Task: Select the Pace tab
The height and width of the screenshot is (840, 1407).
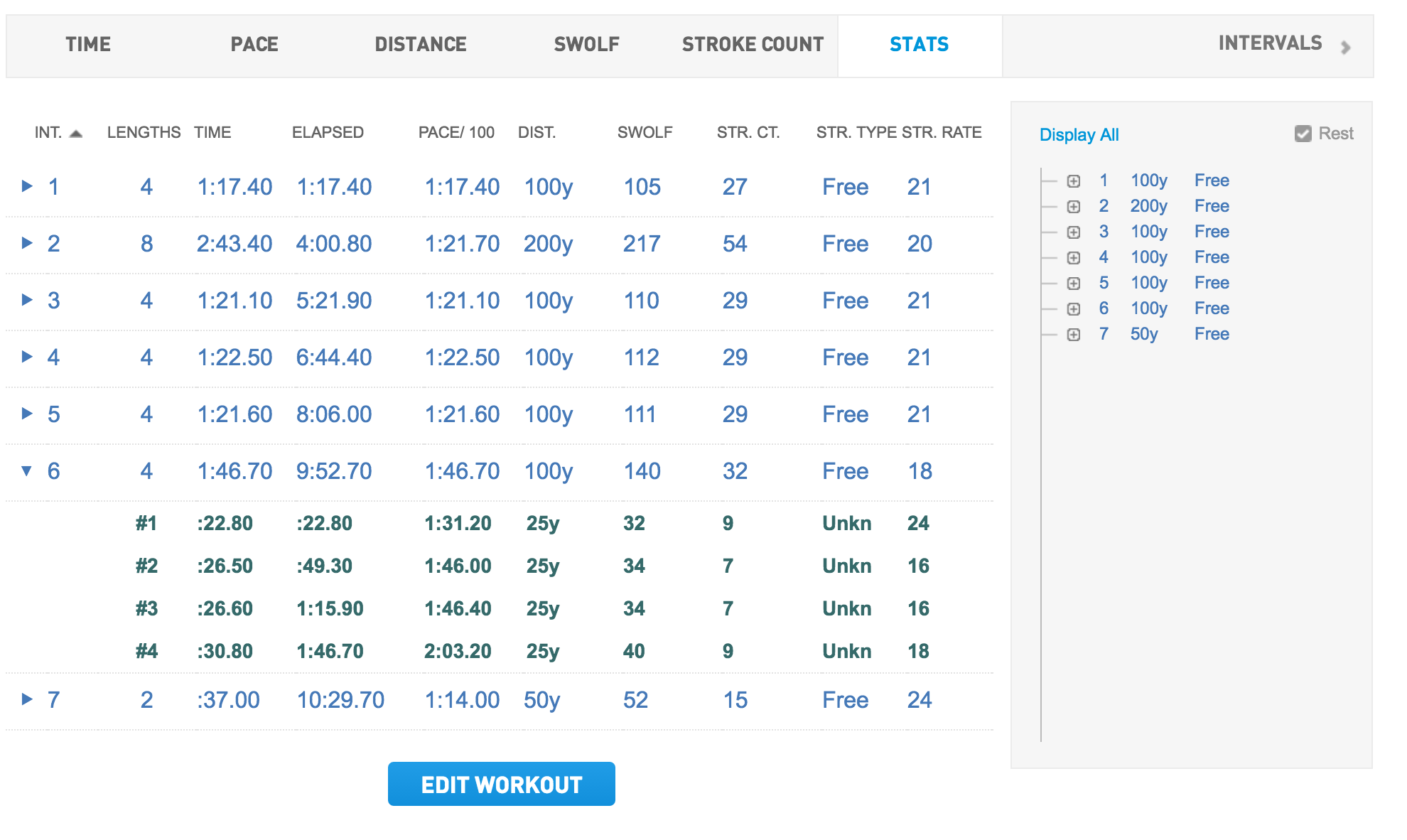Action: pyautogui.click(x=254, y=45)
